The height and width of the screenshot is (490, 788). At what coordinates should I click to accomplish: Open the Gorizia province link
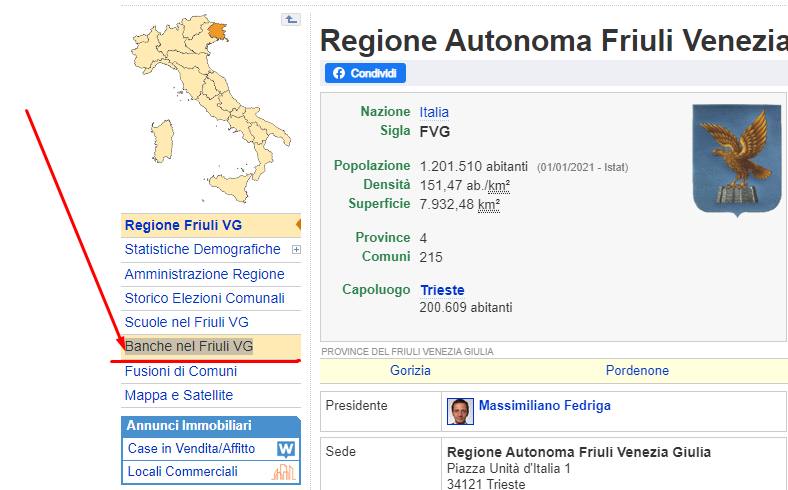click(x=410, y=370)
